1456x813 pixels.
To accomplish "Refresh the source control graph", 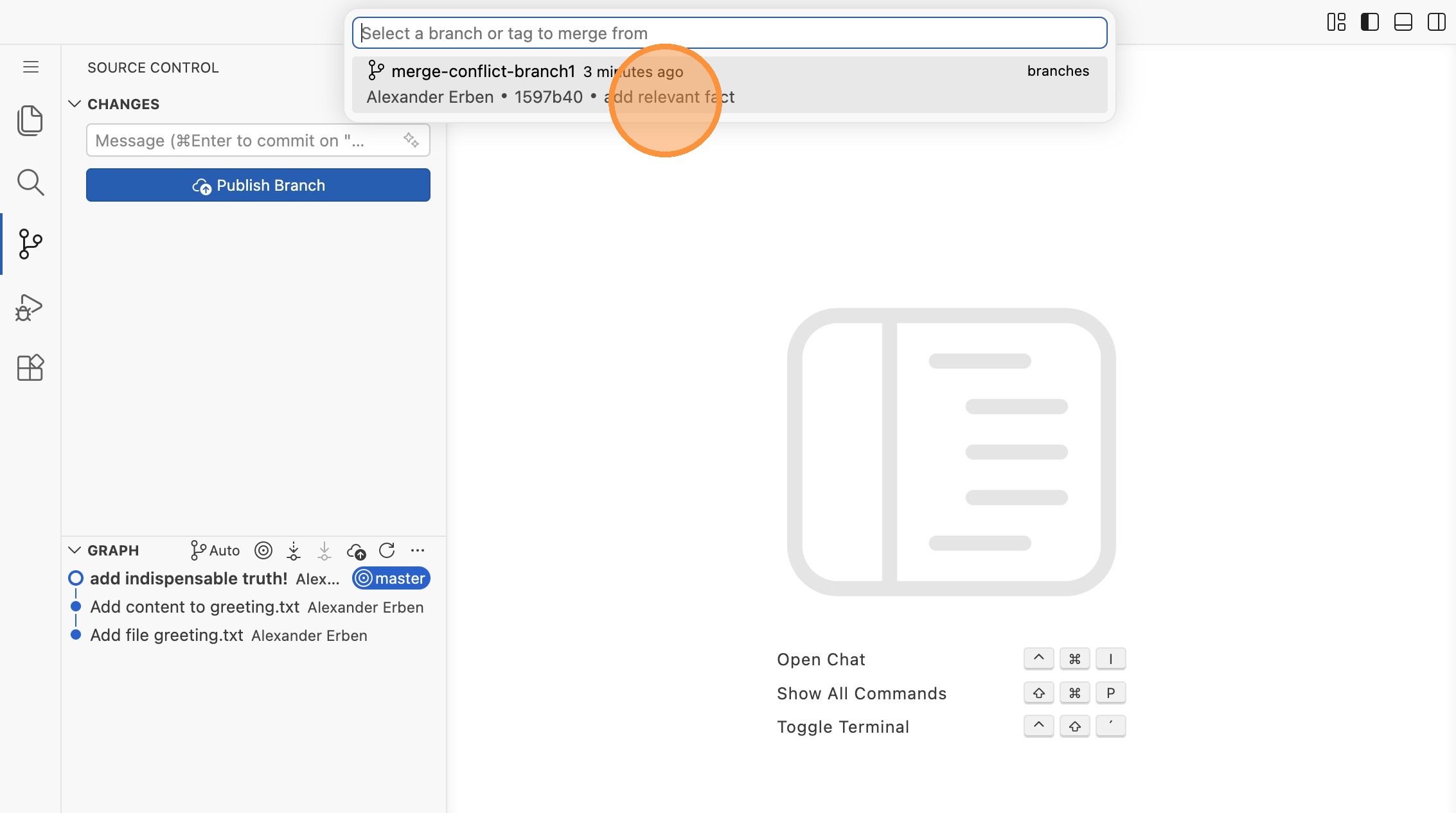I will pos(387,550).
